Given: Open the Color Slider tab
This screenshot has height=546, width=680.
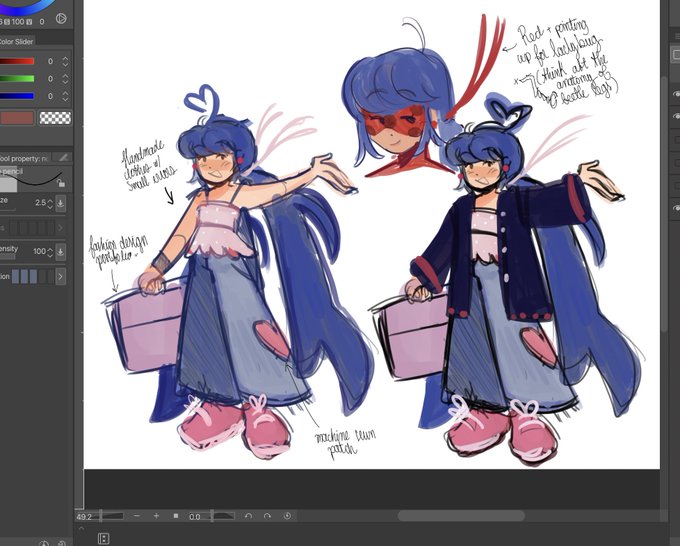Looking at the screenshot, I should (16, 42).
